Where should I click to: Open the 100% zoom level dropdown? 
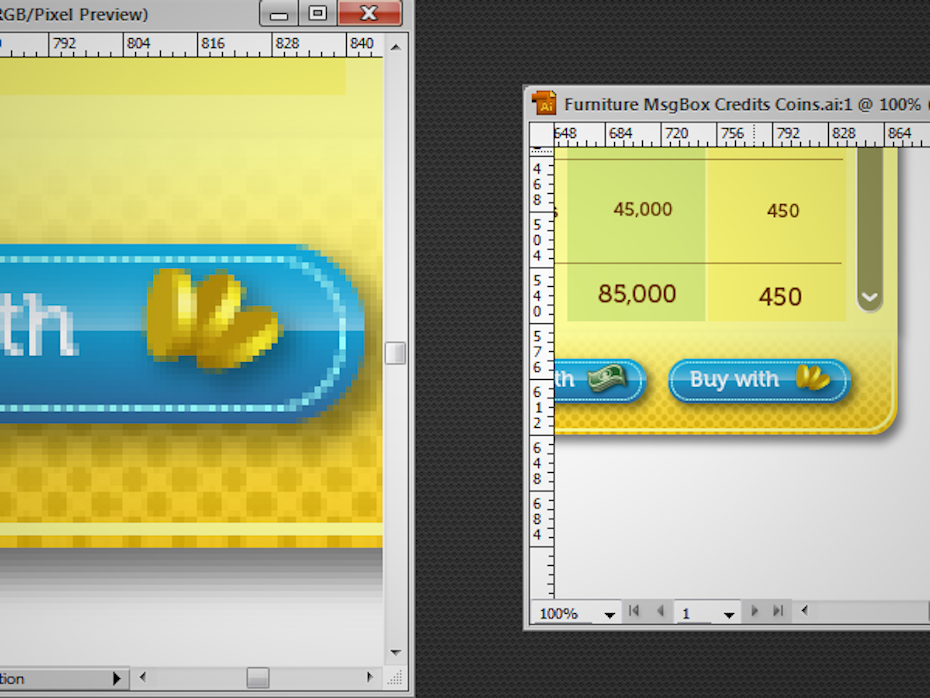(608, 614)
